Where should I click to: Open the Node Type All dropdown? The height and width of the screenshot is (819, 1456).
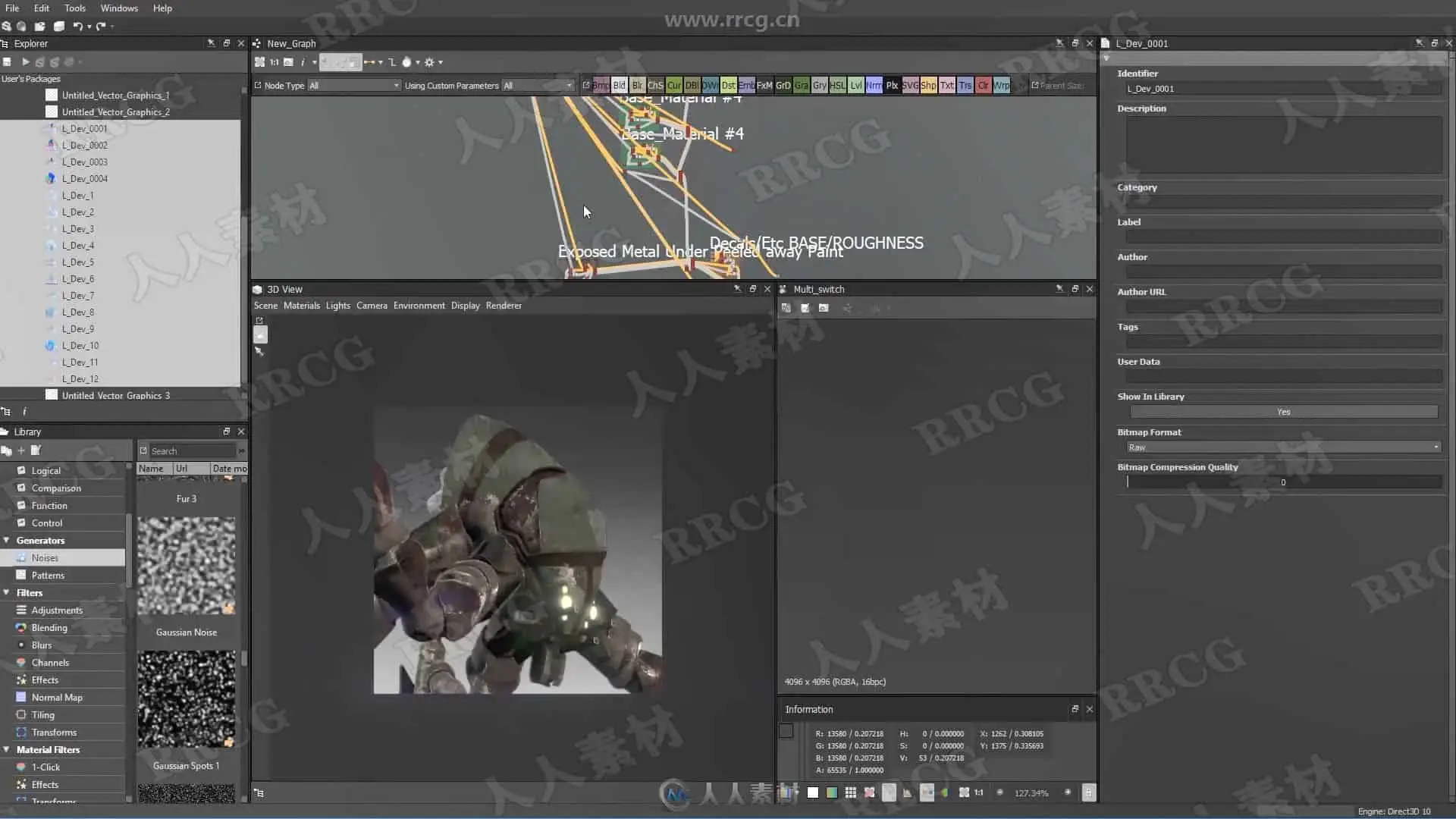click(353, 86)
